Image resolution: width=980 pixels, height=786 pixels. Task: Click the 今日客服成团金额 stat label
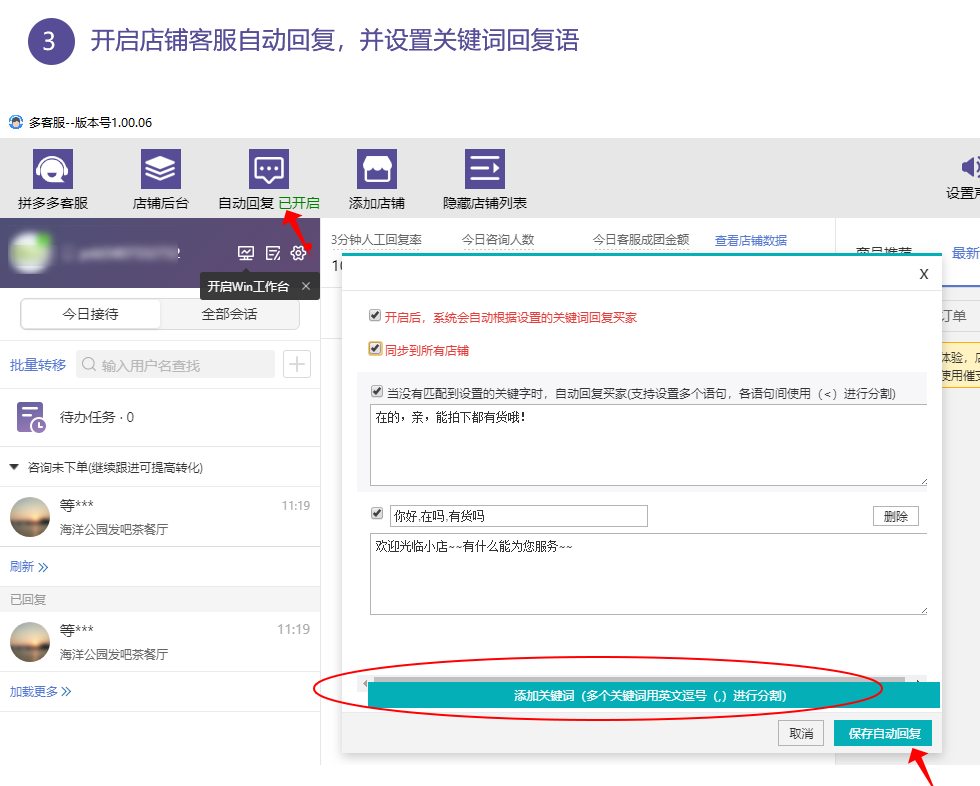click(641, 240)
